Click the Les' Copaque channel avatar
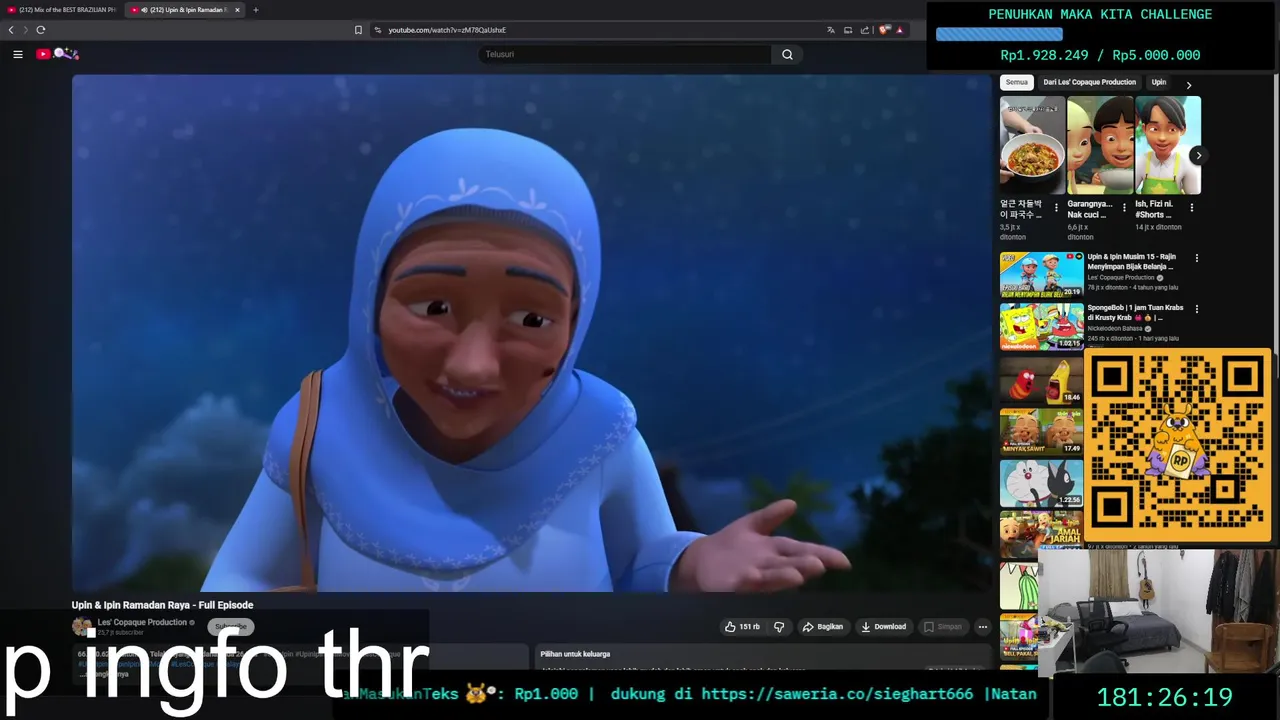1280x720 pixels. click(x=81, y=627)
